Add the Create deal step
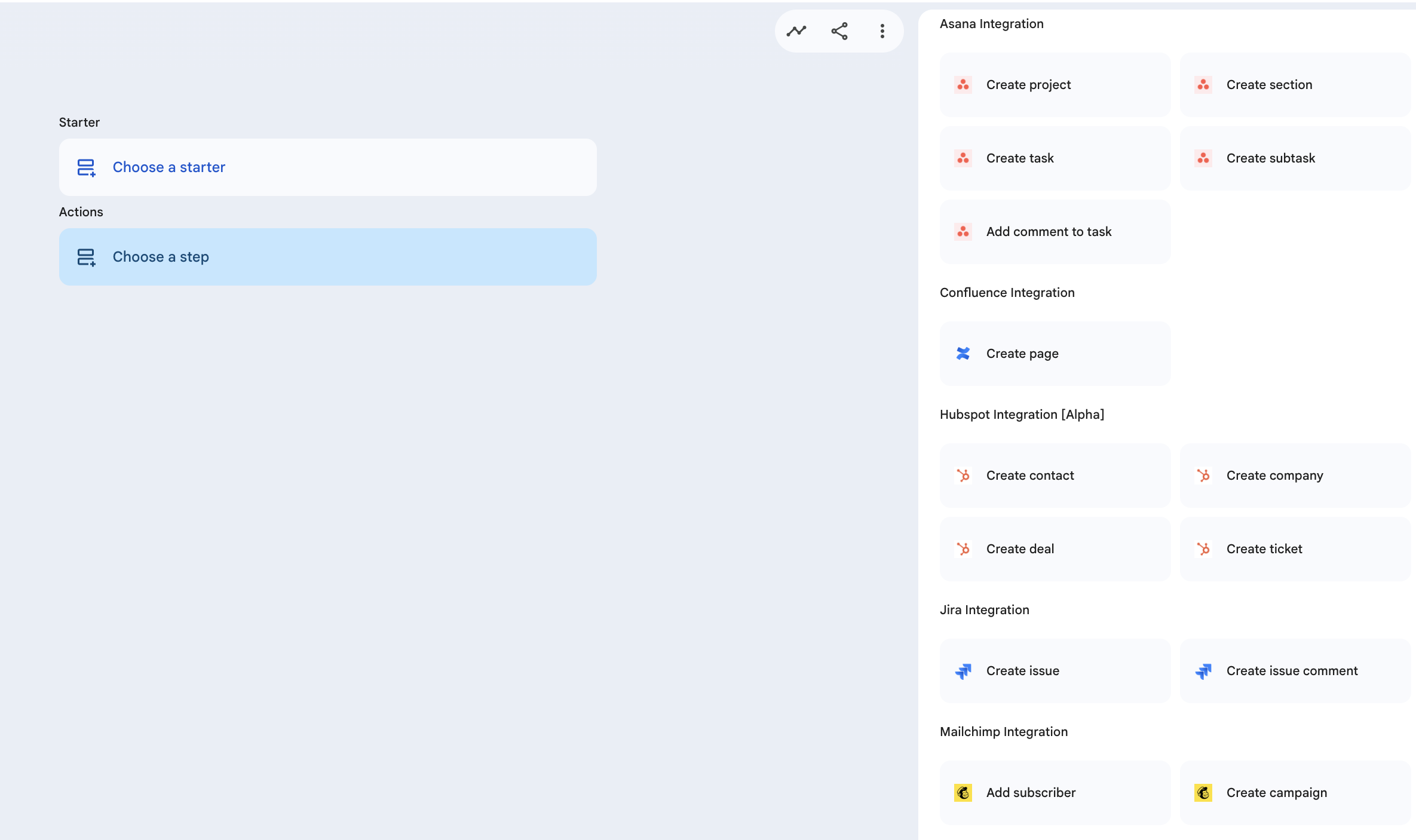Screen dimensions: 1416x840 (x=1055, y=549)
